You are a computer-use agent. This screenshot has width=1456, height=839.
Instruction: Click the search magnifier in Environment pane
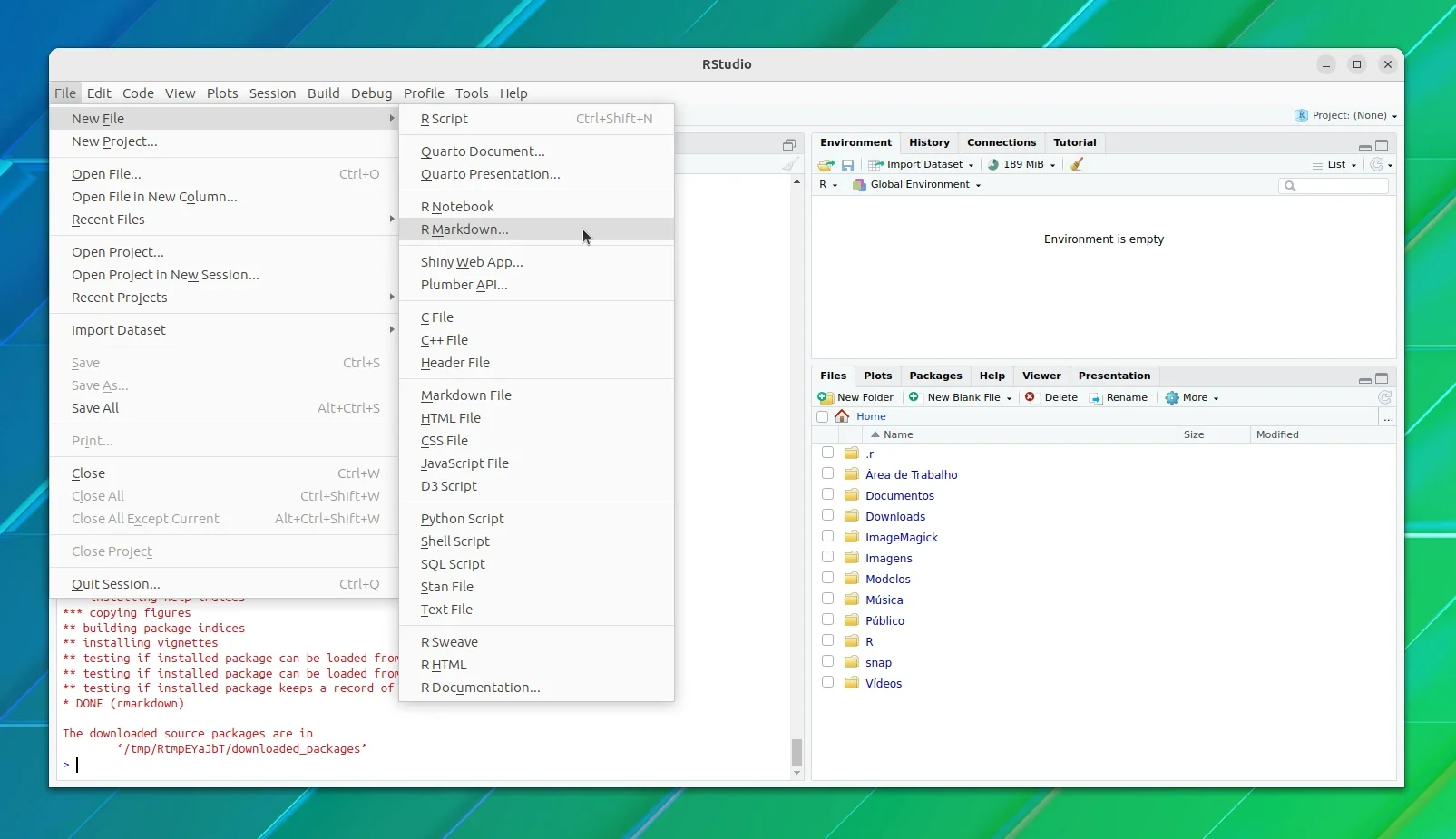1290,186
